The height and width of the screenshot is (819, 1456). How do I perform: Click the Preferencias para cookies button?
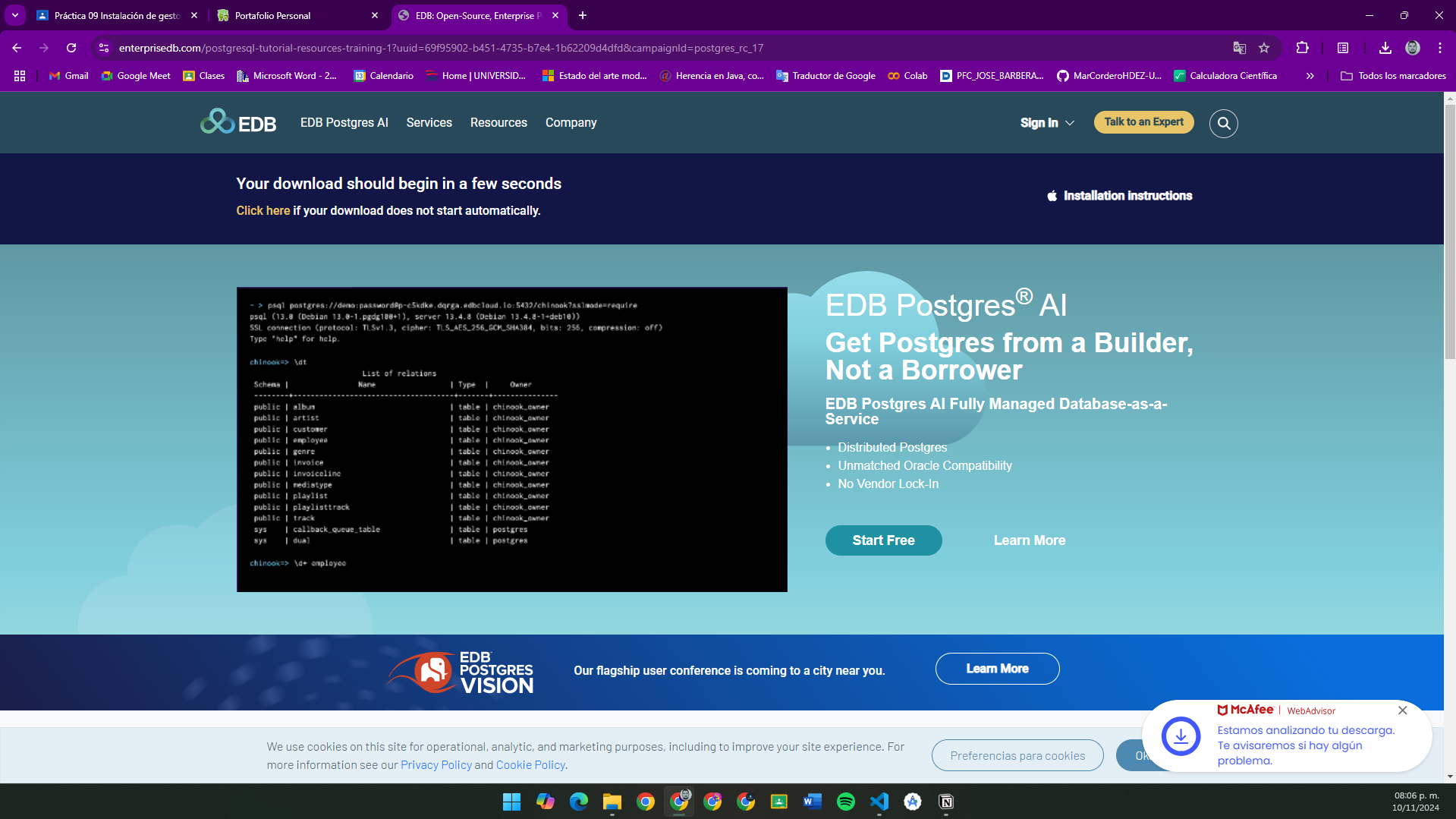pyautogui.click(x=1017, y=755)
